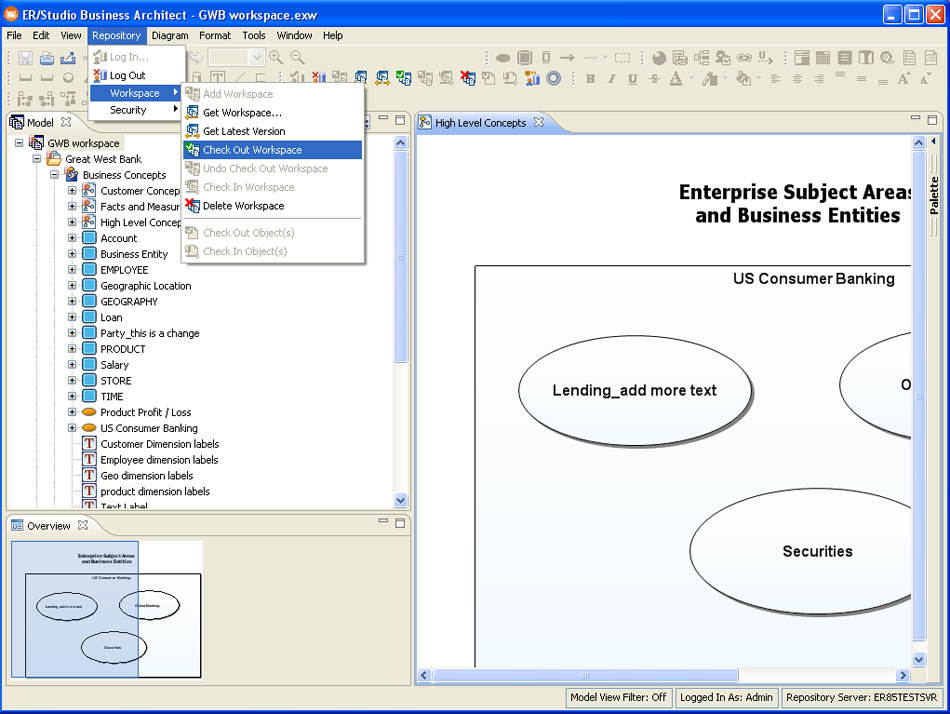Expand the EMPLOYEE tree node

pyautogui.click(x=72, y=269)
